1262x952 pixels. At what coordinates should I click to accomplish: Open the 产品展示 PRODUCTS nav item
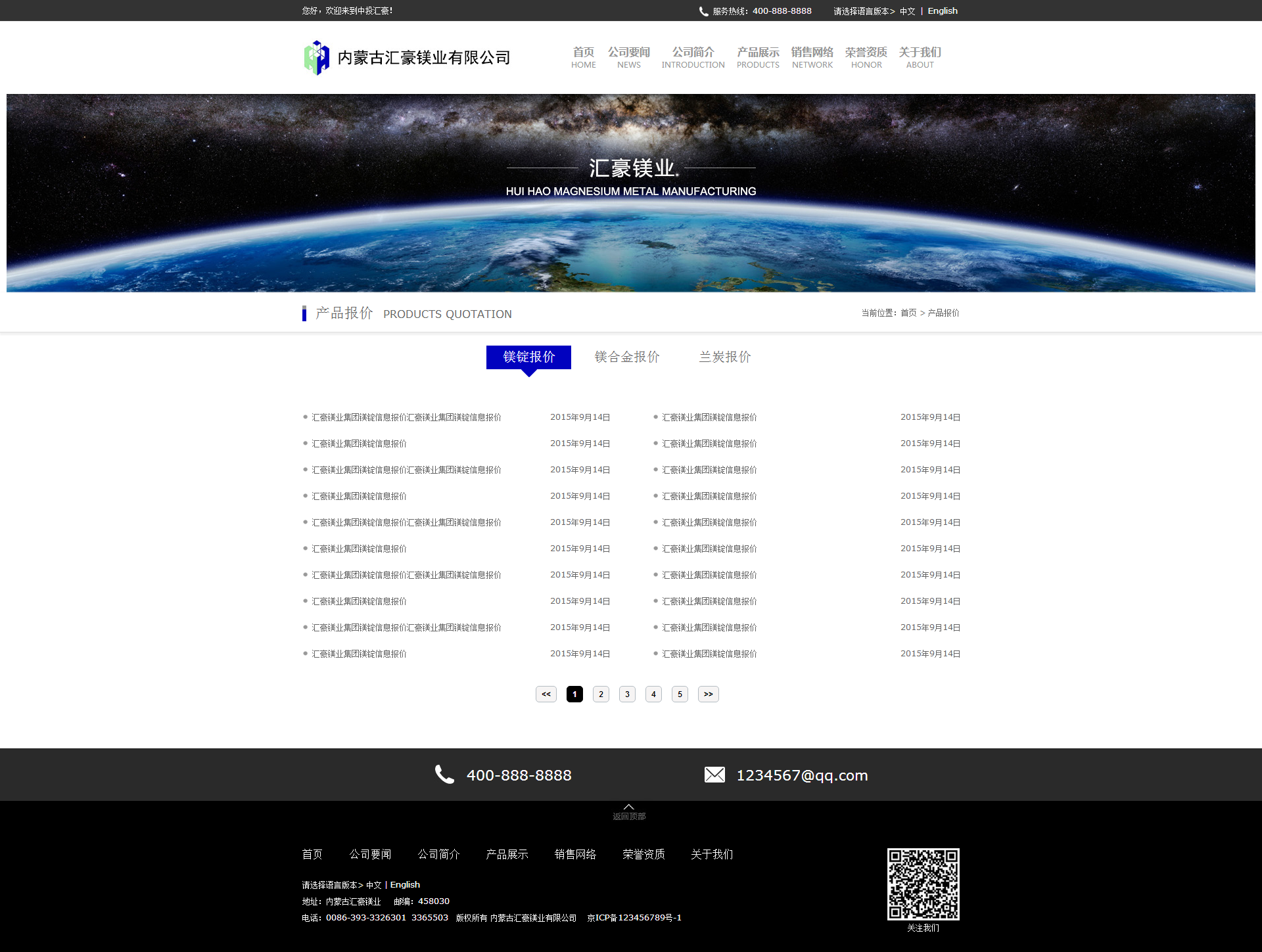[758, 57]
